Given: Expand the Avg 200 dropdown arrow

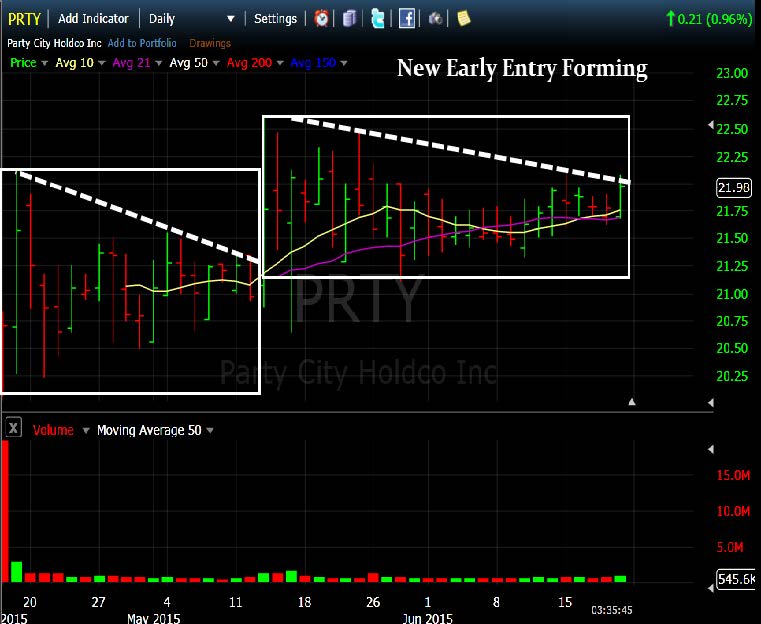Looking at the screenshot, I should point(280,63).
